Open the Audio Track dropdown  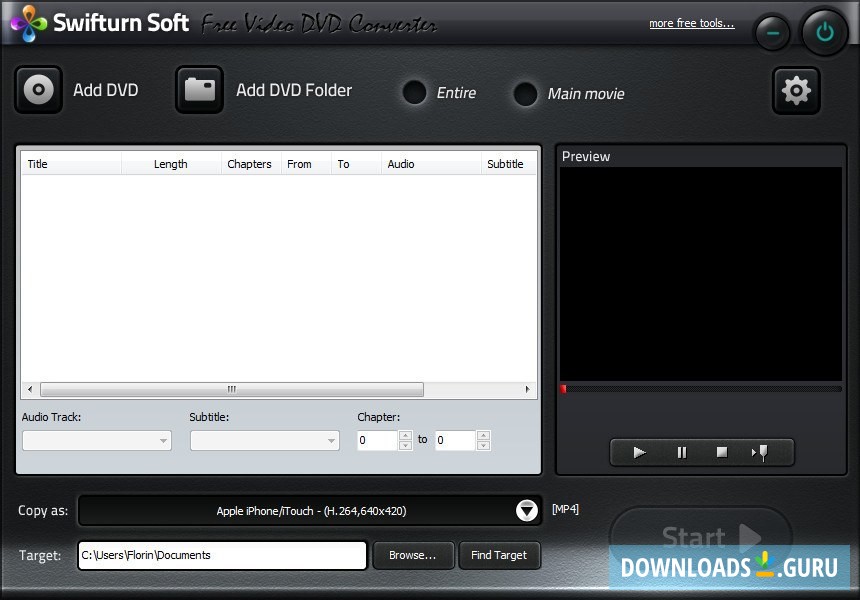point(163,440)
